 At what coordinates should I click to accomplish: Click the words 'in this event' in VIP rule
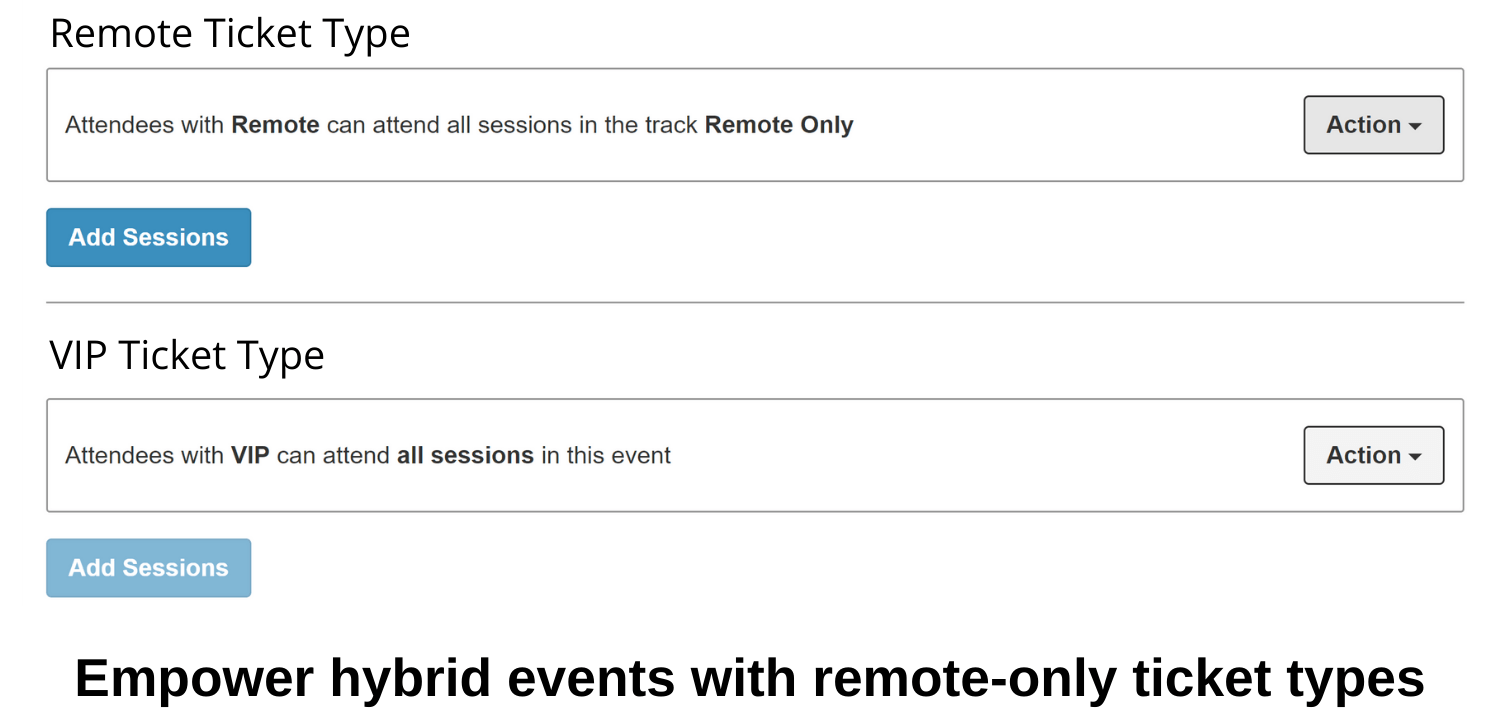click(606, 456)
